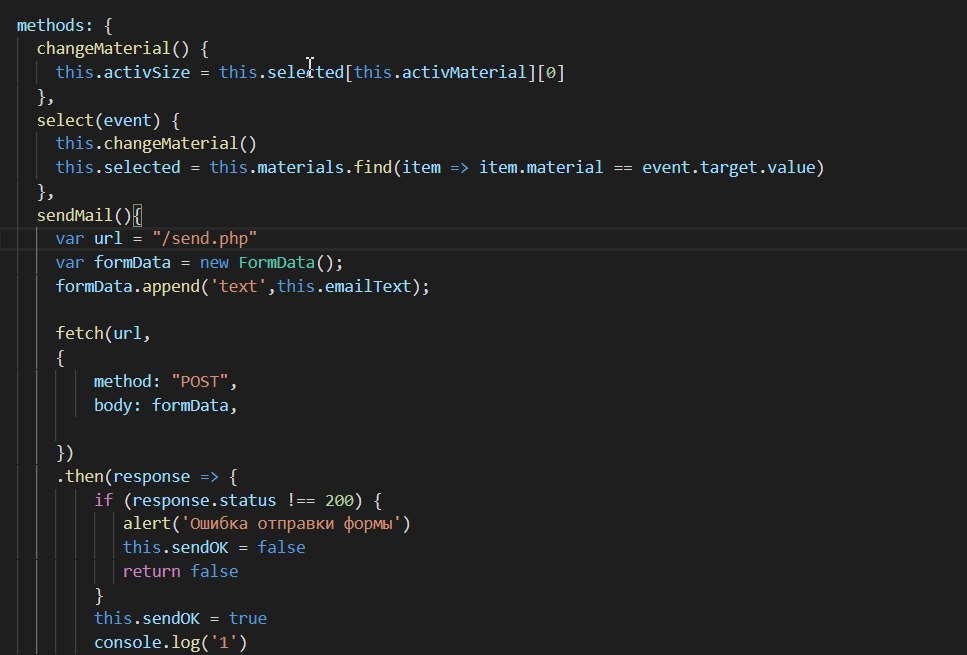Click the 'text' string argument

(238, 287)
